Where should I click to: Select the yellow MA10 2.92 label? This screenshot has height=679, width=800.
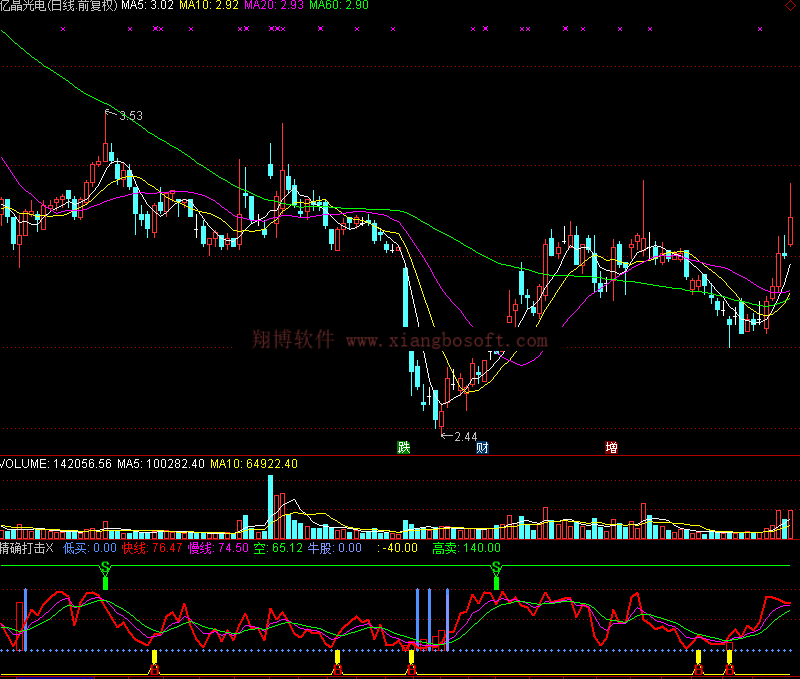tap(208, 6)
